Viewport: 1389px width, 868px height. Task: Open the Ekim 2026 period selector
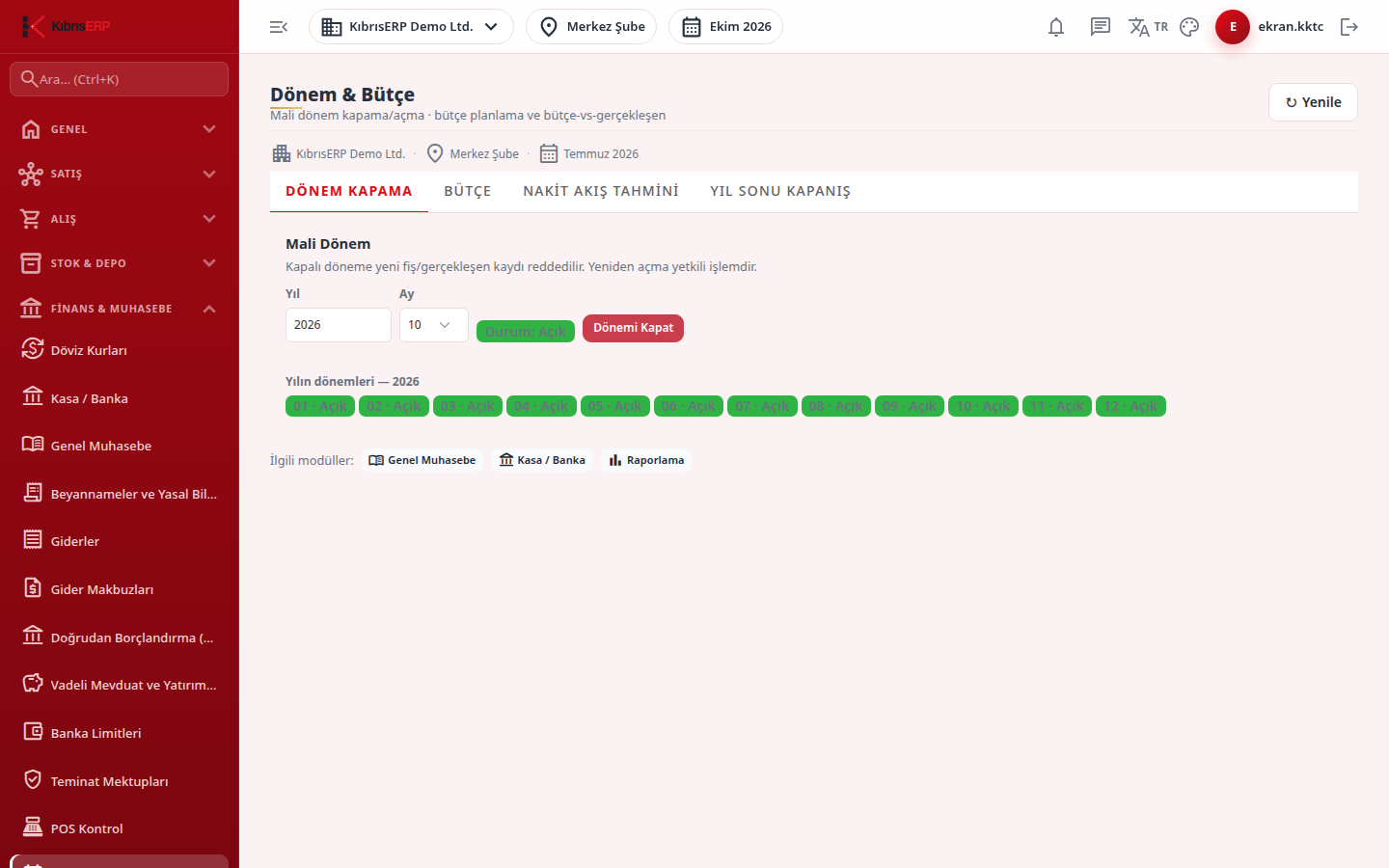(725, 27)
